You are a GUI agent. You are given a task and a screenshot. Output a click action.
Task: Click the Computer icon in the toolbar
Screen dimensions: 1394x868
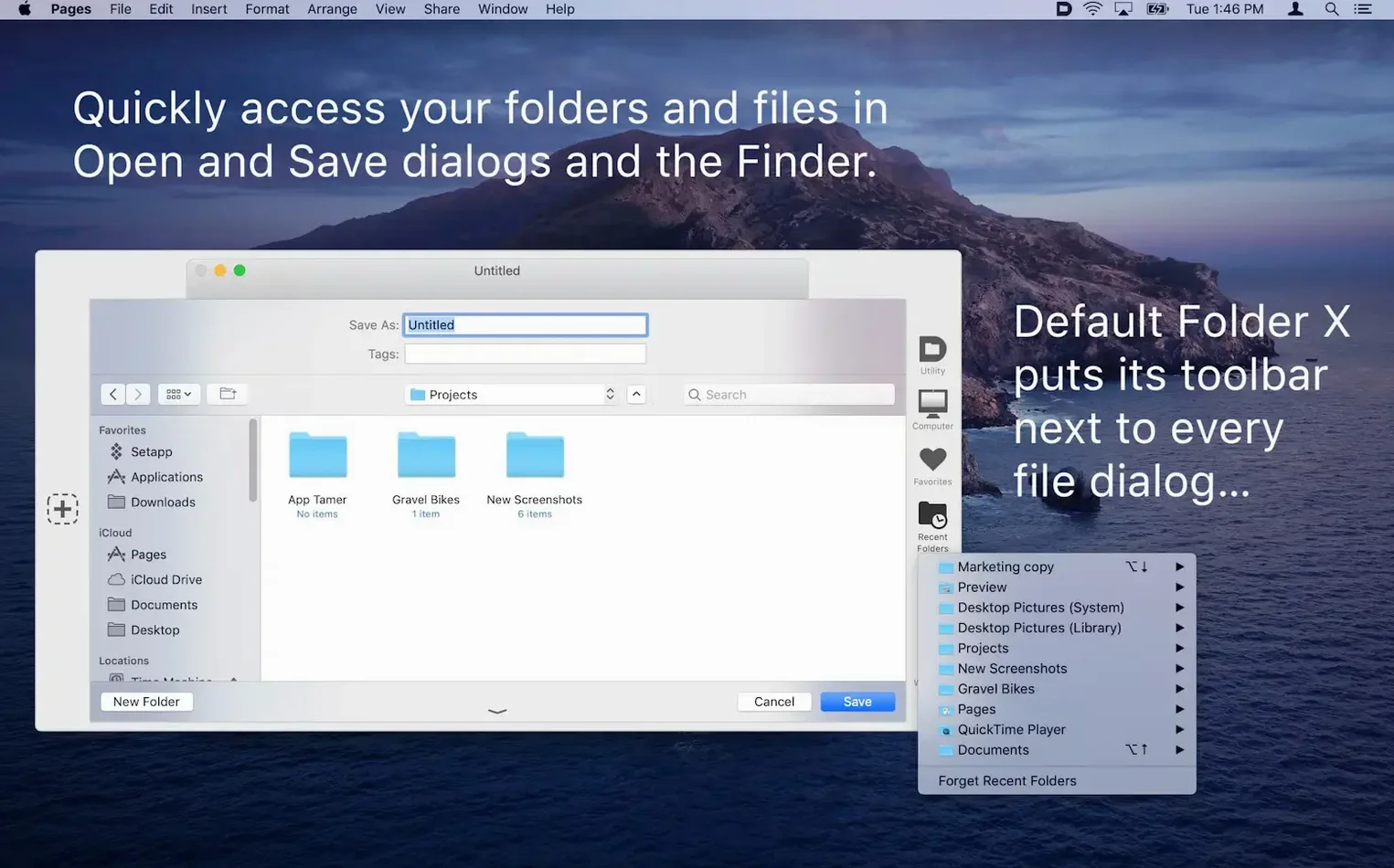pos(932,409)
